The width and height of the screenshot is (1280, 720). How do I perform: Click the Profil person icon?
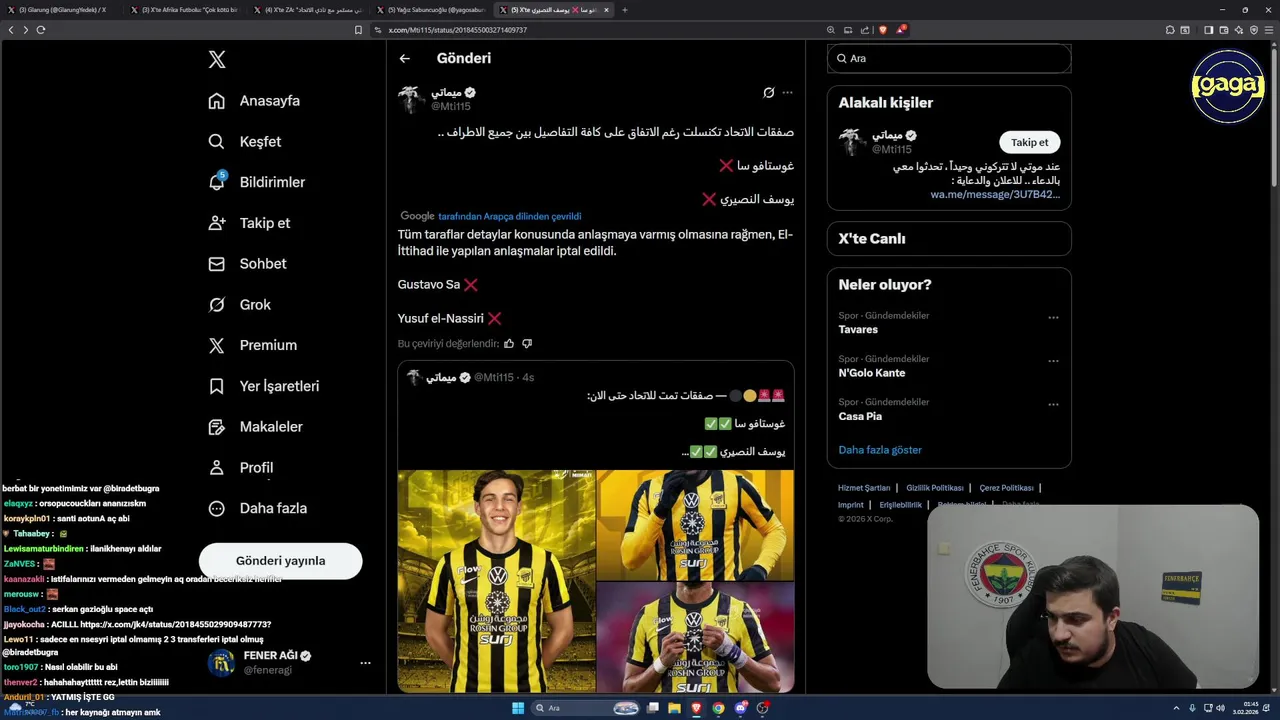[x=217, y=467]
